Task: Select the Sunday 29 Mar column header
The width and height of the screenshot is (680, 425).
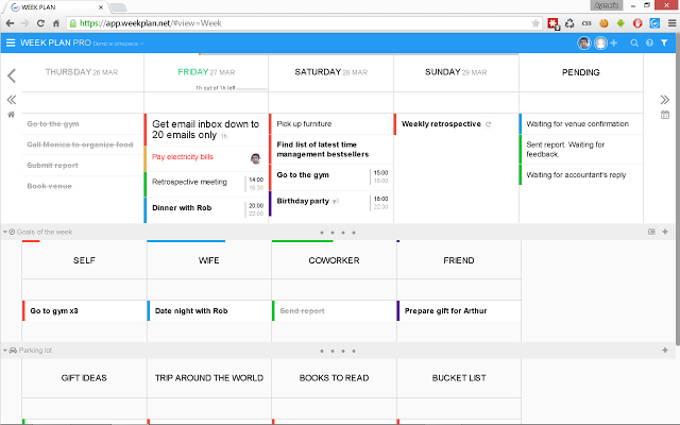Action: click(456, 72)
